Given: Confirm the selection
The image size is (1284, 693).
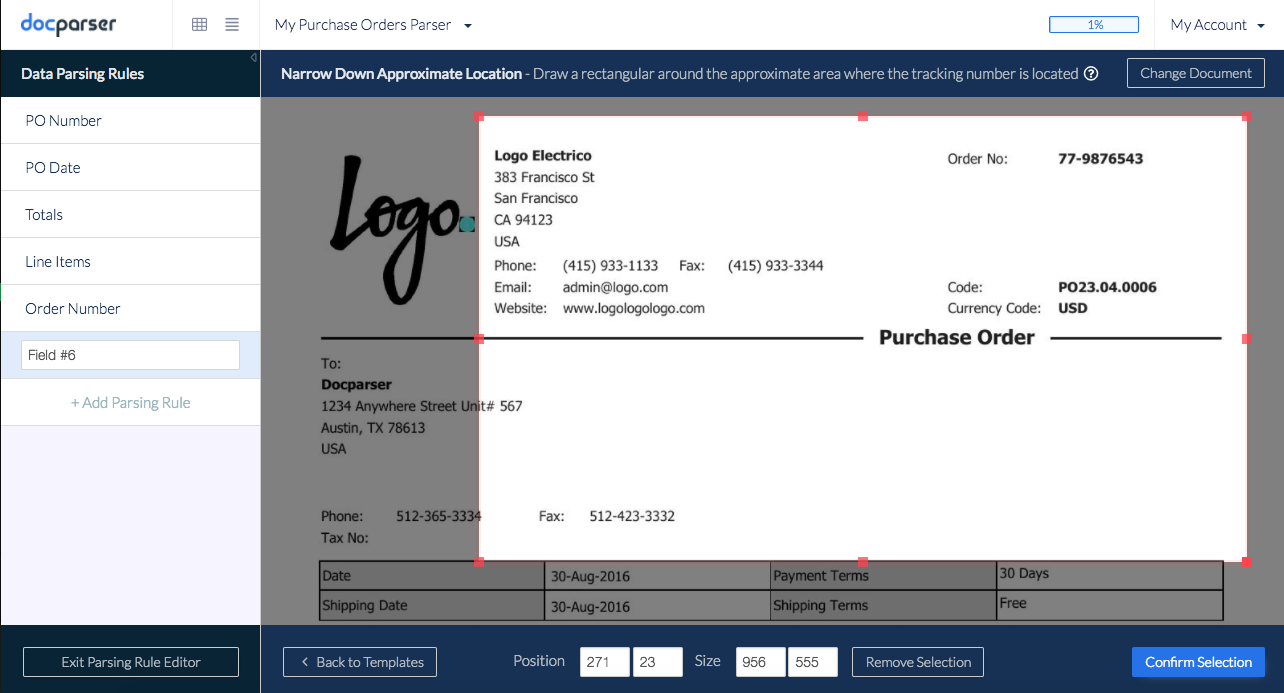Looking at the screenshot, I should [1198, 662].
